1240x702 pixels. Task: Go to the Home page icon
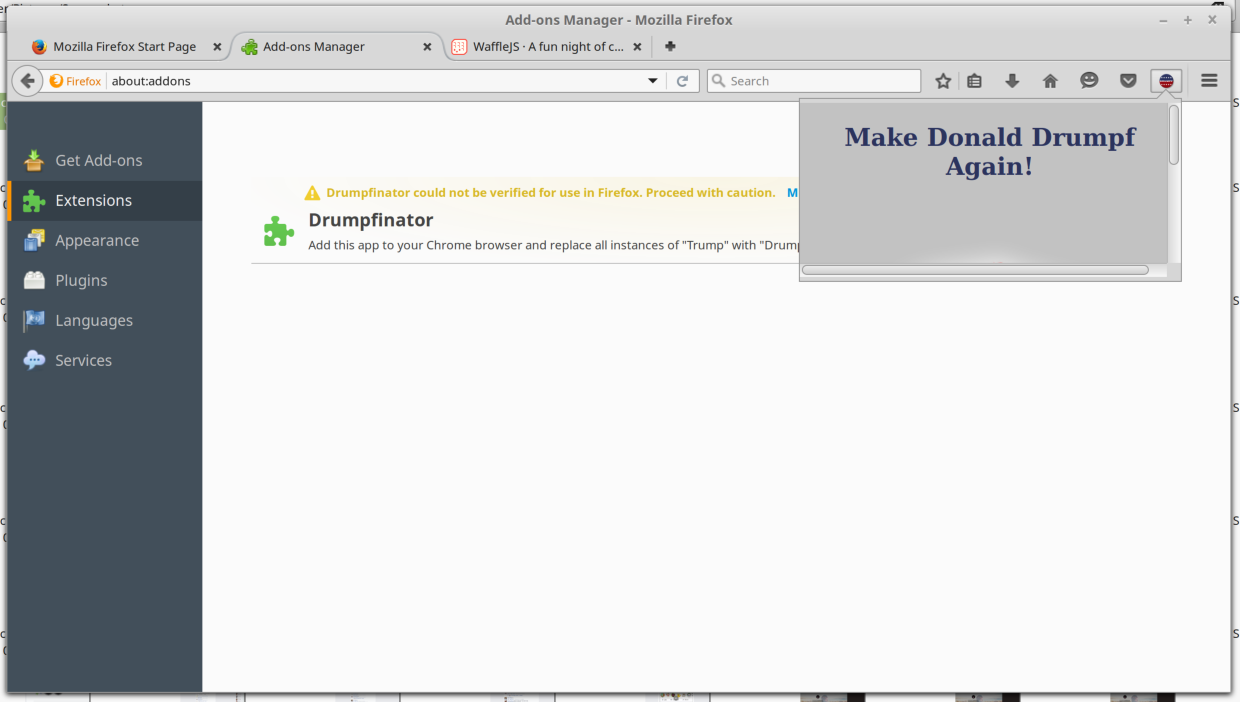coord(1050,81)
